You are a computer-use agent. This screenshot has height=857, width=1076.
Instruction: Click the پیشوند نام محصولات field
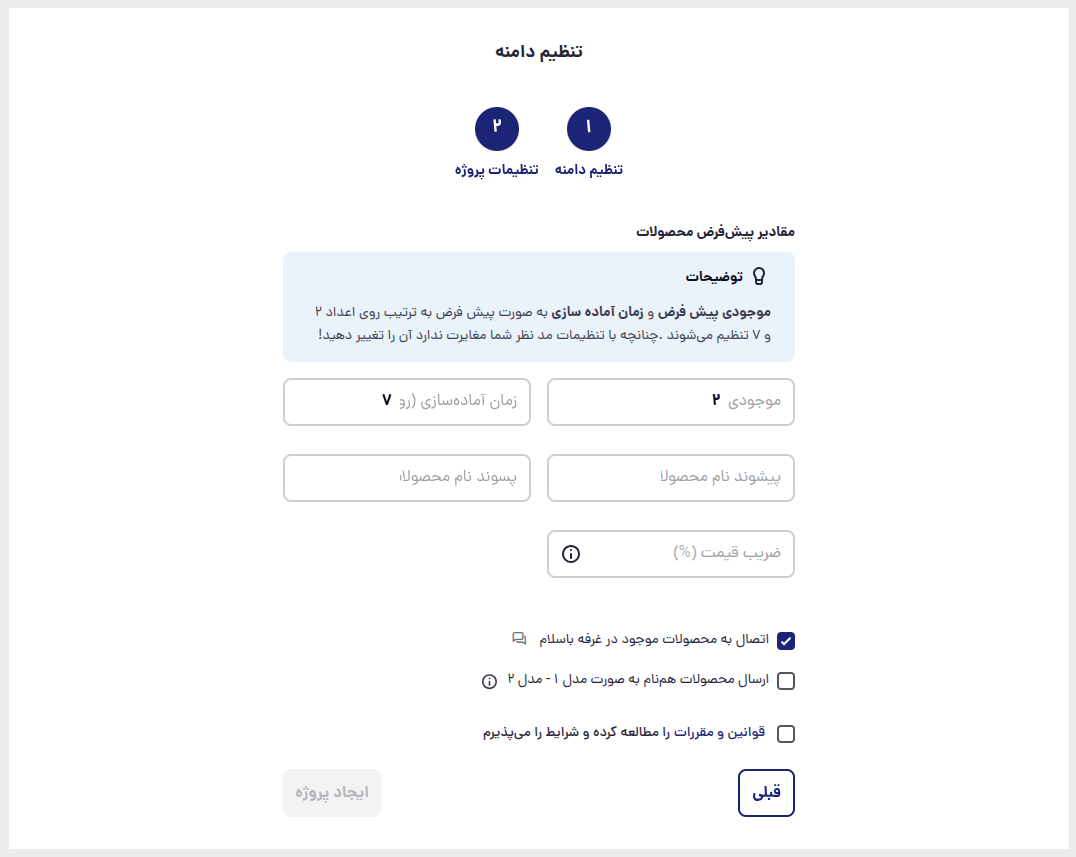click(x=670, y=478)
